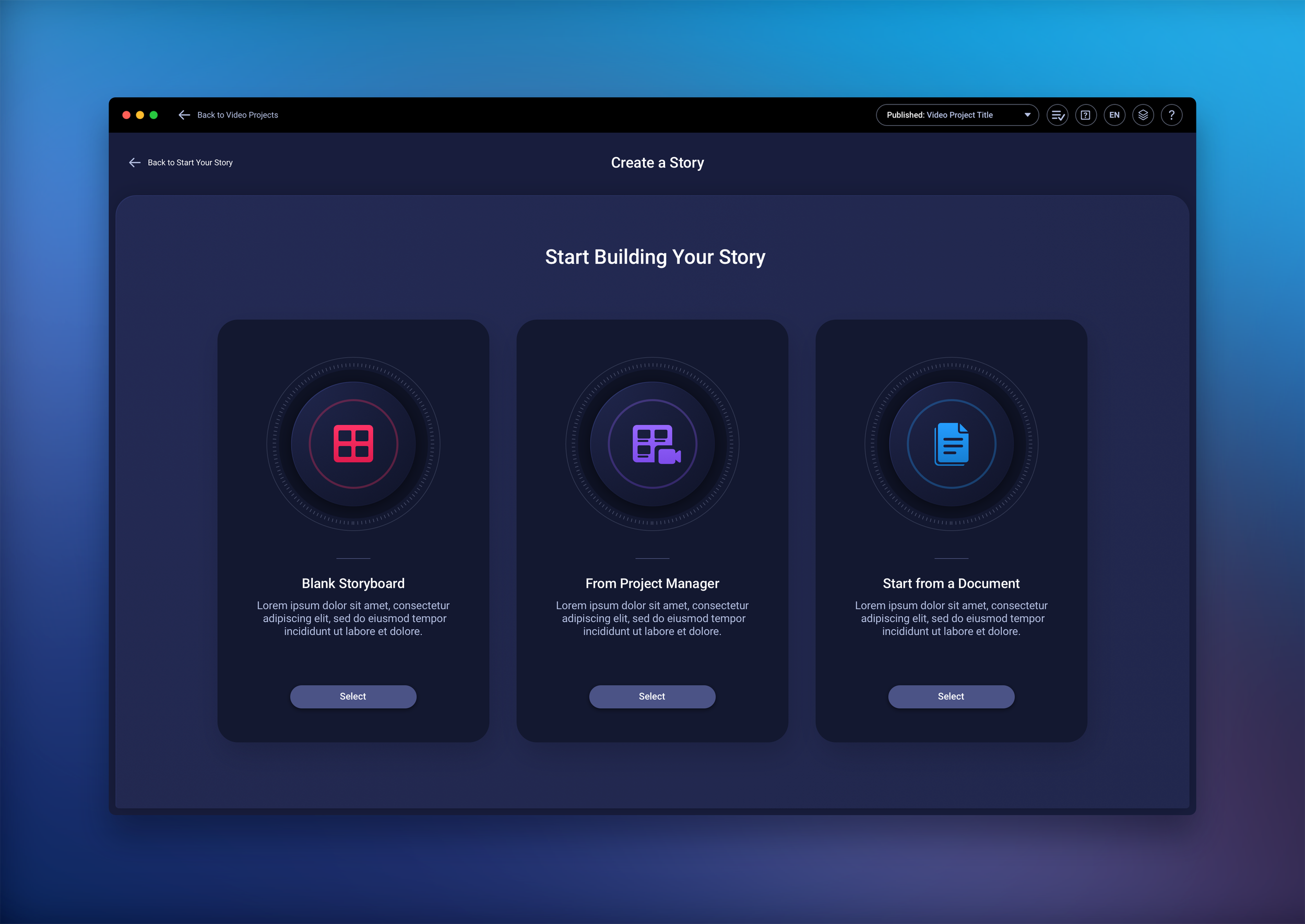Click the back arrow next to Back to Start Your Story
Screen dimensions: 1305x924
[x=134, y=162]
